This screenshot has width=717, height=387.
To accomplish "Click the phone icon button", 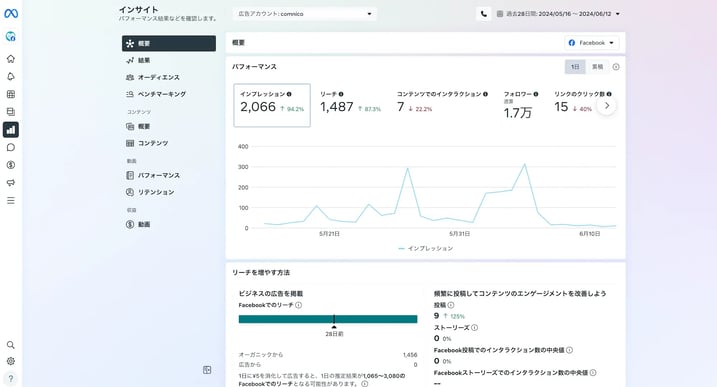I will (x=484, y=14).
